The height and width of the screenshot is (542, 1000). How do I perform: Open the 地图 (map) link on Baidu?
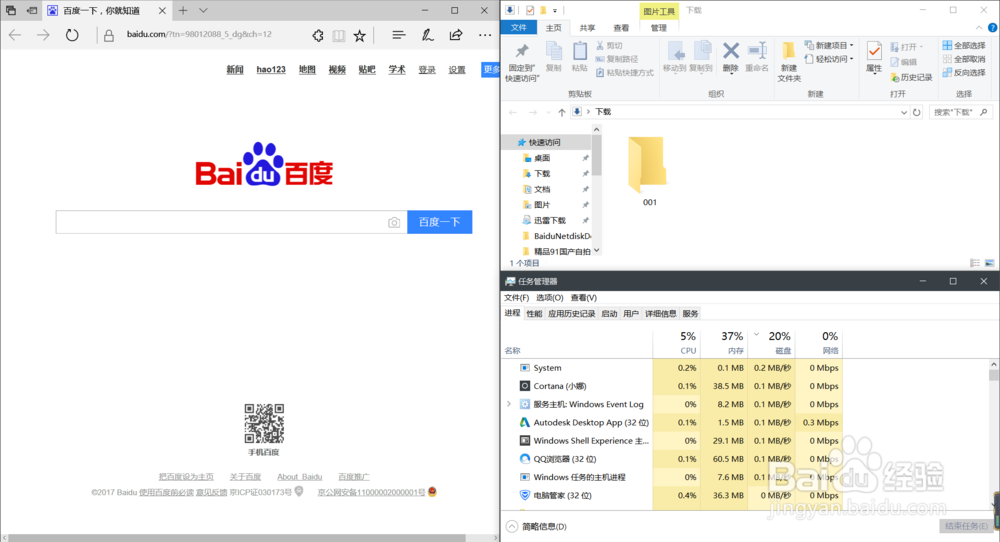tap(307, 70)
